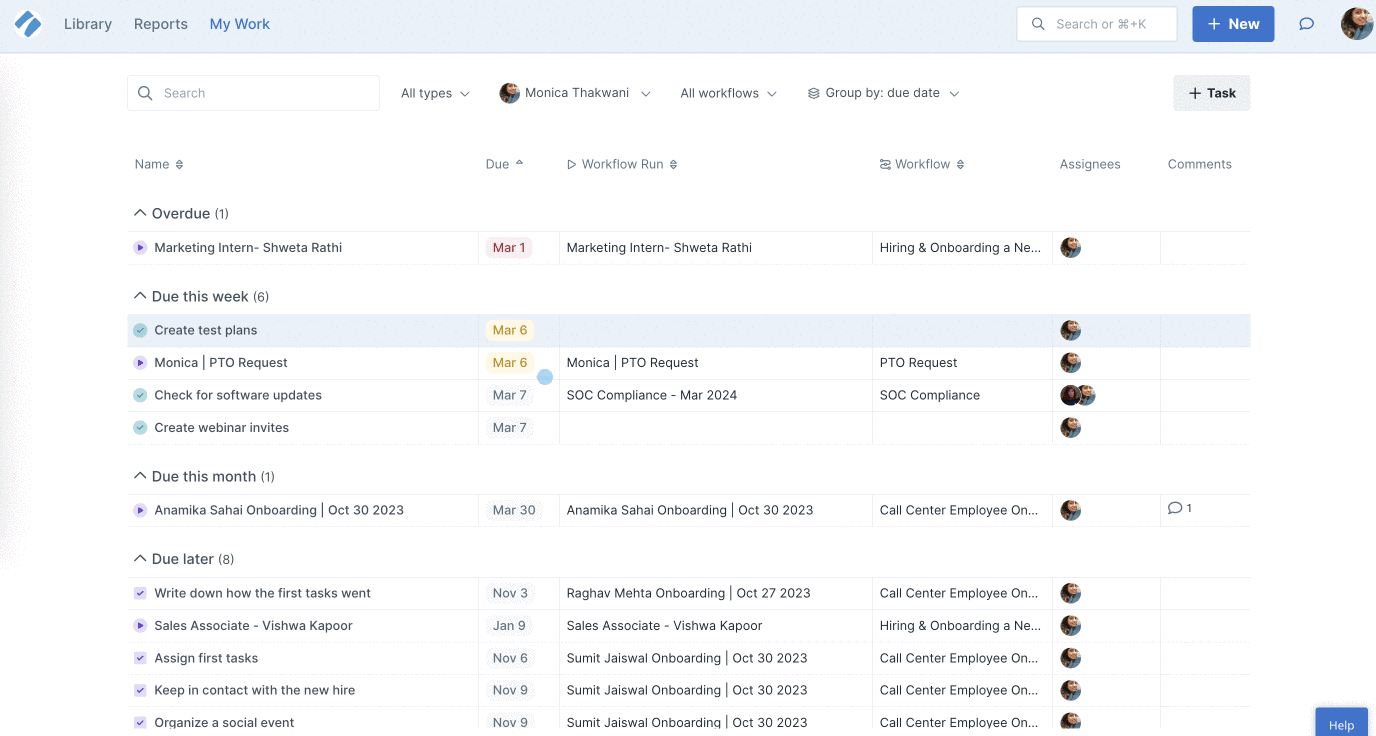The height and width of the screenshot is (736, 1376).
Task: Click the task Search field
Action: tap(253, 93)
